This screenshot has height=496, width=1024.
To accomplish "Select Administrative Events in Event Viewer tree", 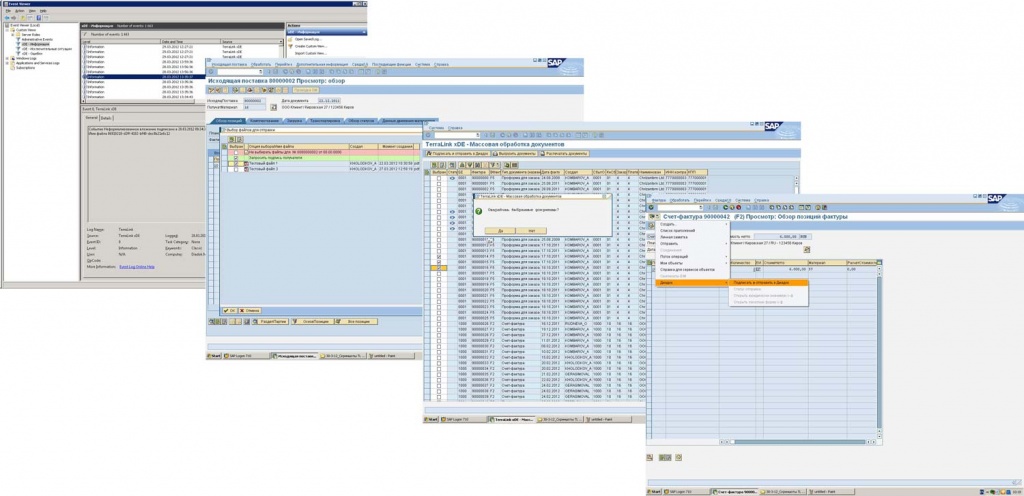I will (37, 39).
